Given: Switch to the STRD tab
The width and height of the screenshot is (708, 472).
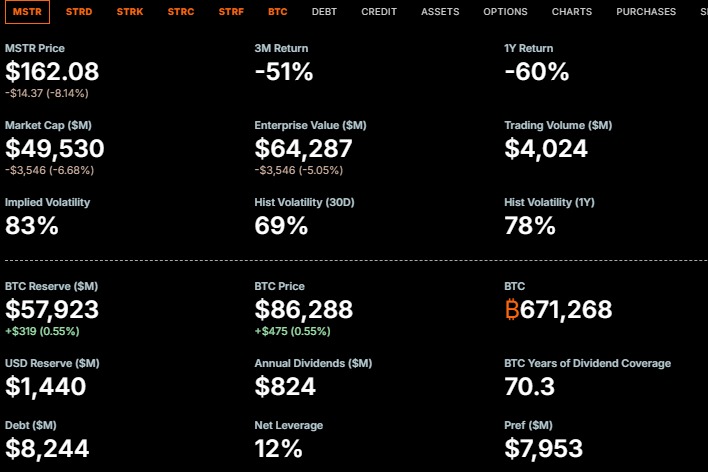Looking at the screenshot, I should (79, 12).
